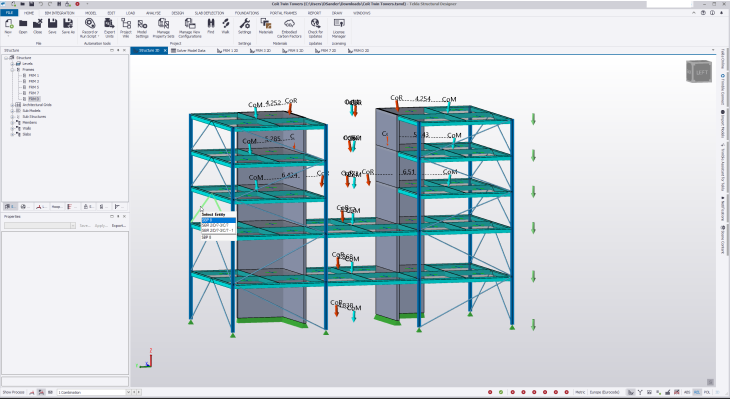This screenshot has height=399, width=730.
Task: Switch to Solver Model Data view tab
Action: (188, 50)
